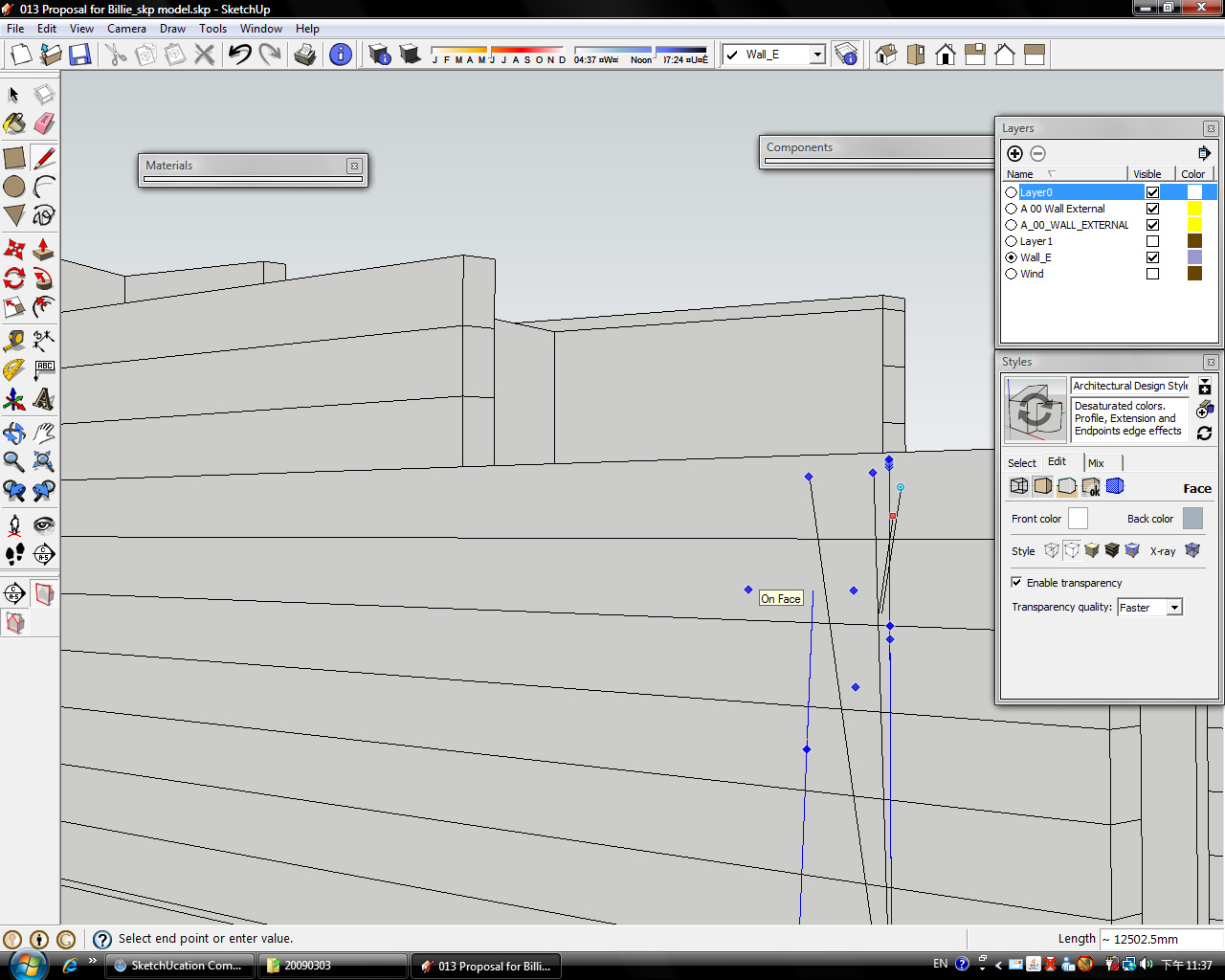Click the Undo arrow in toolbar
The height and width of the screenshot is (980, 1225).
coord(239,55)
